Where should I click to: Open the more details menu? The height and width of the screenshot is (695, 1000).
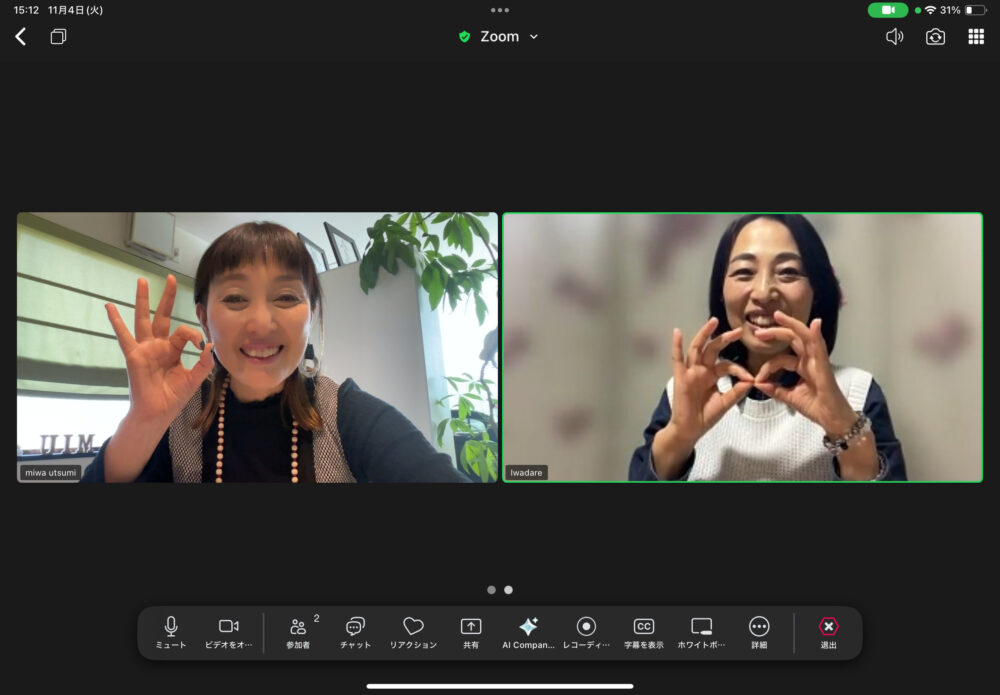[759, 632]
